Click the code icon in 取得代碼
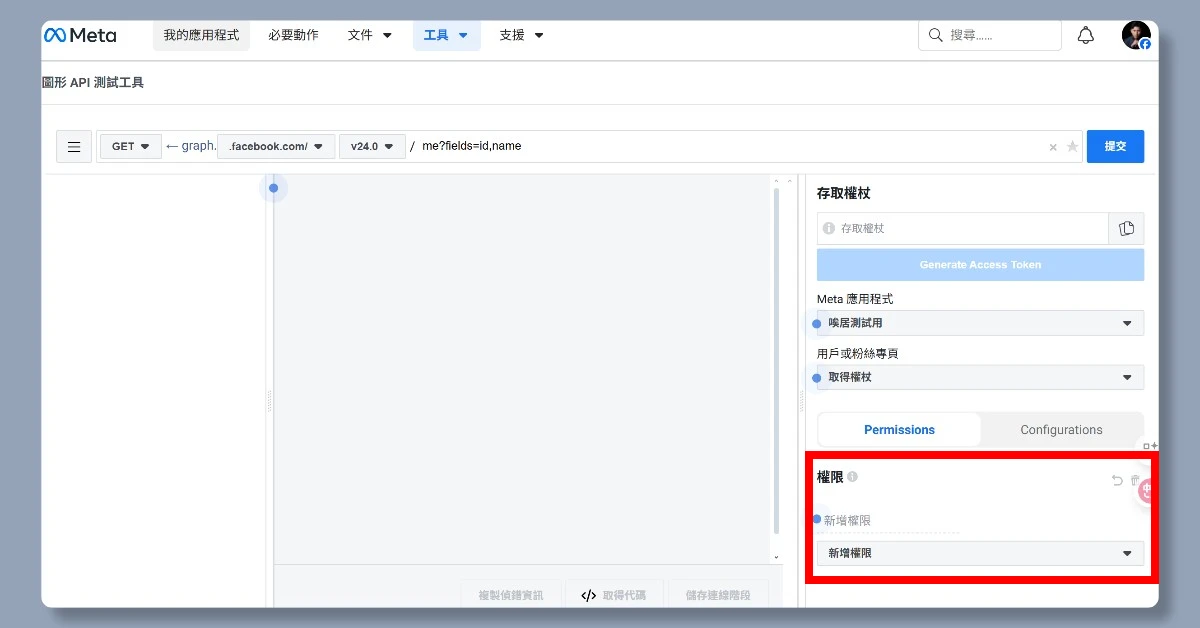 pos(588,595)
